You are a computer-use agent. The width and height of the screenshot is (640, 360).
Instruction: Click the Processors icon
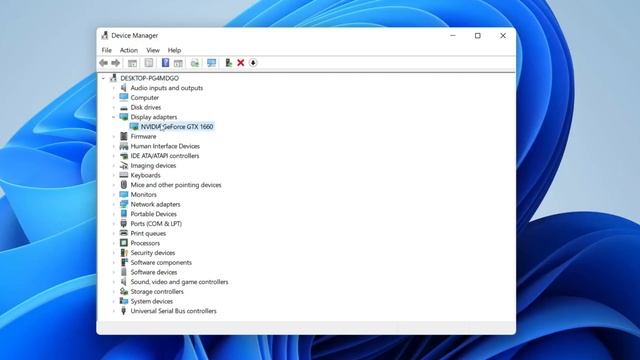[x=124, y=243]
